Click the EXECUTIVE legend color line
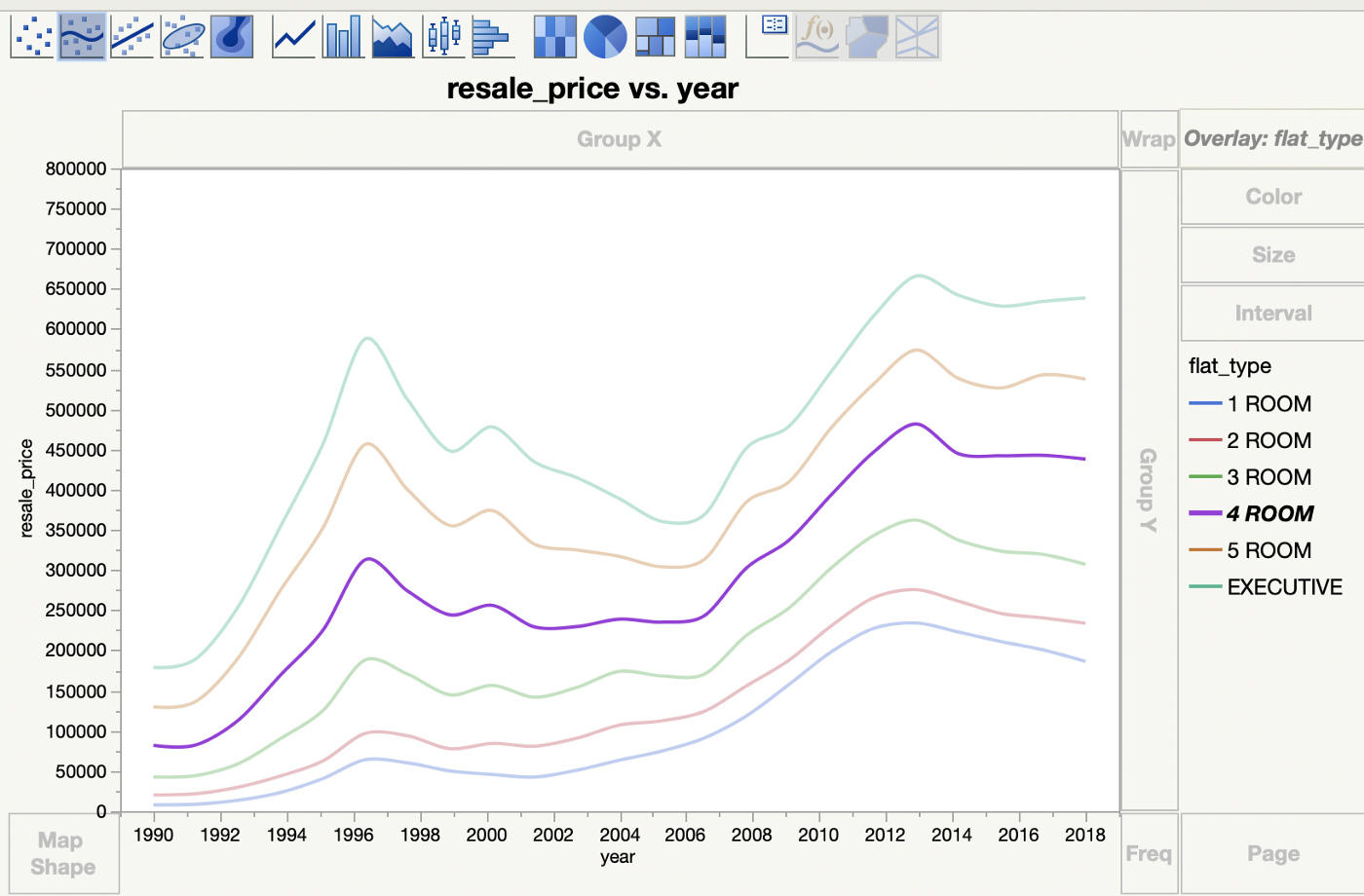1364x896 pixels. (x=1205, y=587)
